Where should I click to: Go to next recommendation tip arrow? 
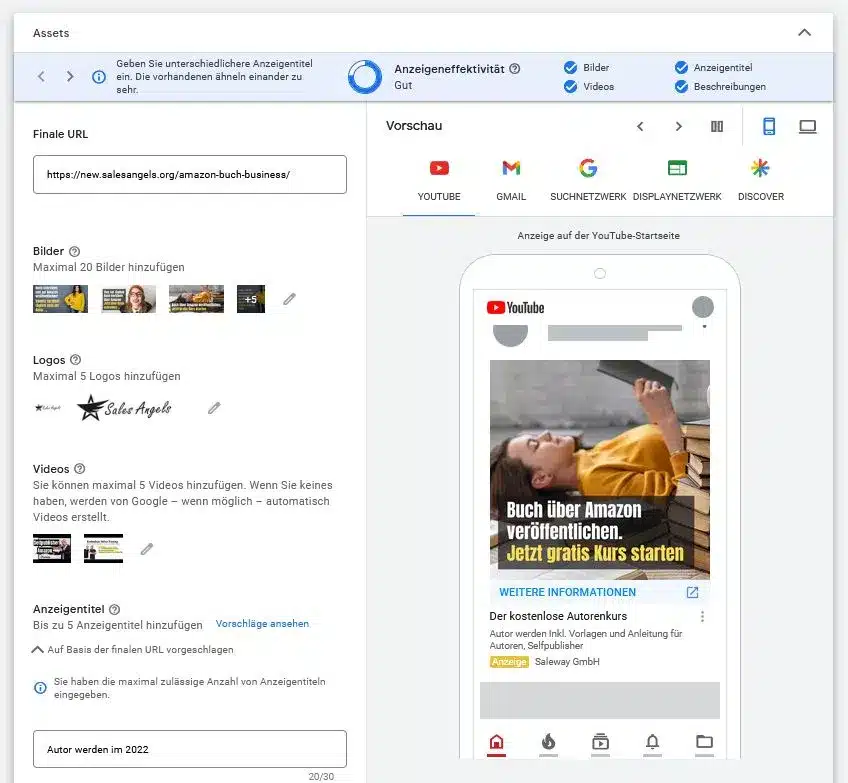70,76
